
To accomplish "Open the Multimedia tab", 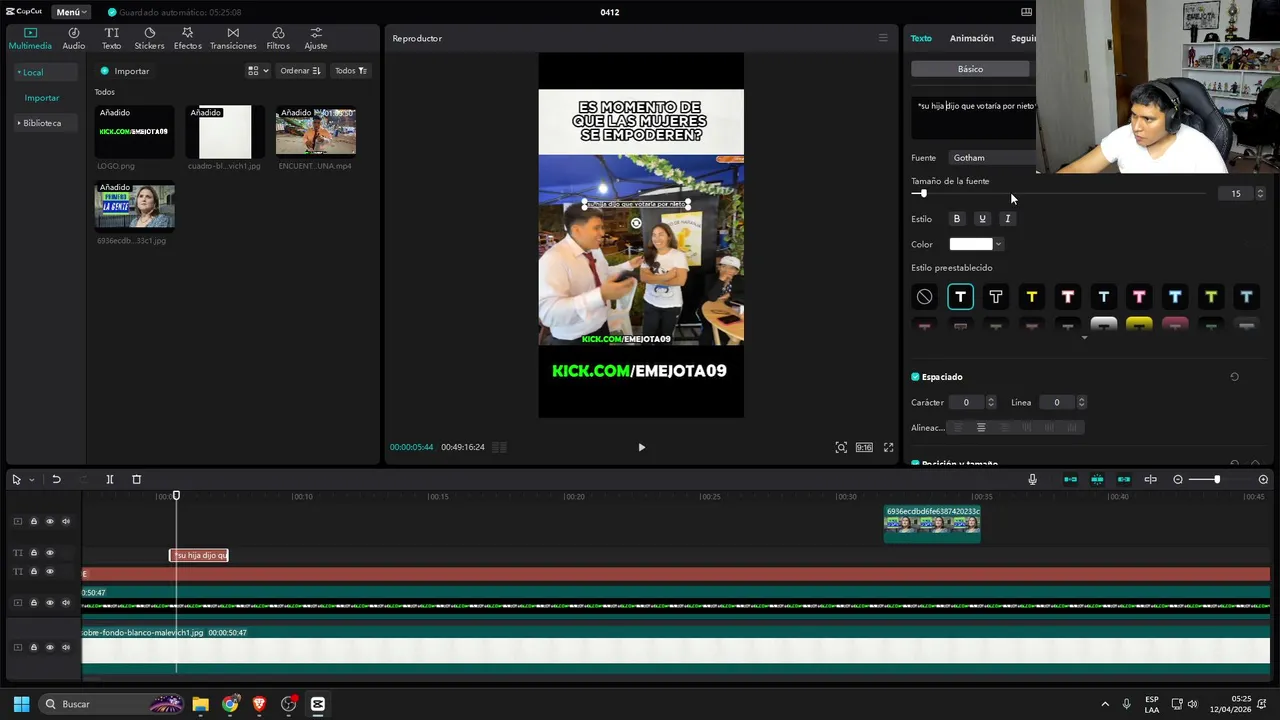I will [x=30, y=38].
